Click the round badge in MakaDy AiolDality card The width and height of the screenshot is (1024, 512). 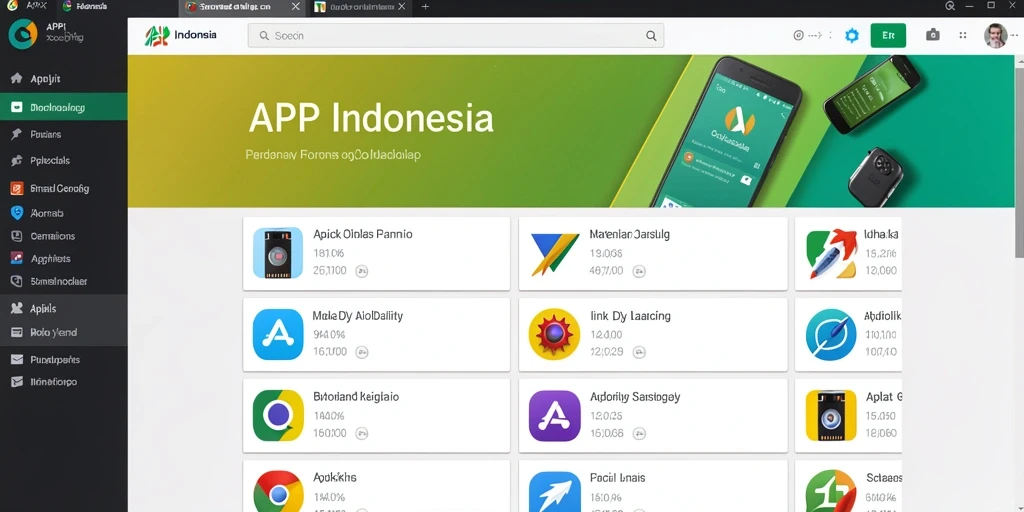(x=361, y=352)
